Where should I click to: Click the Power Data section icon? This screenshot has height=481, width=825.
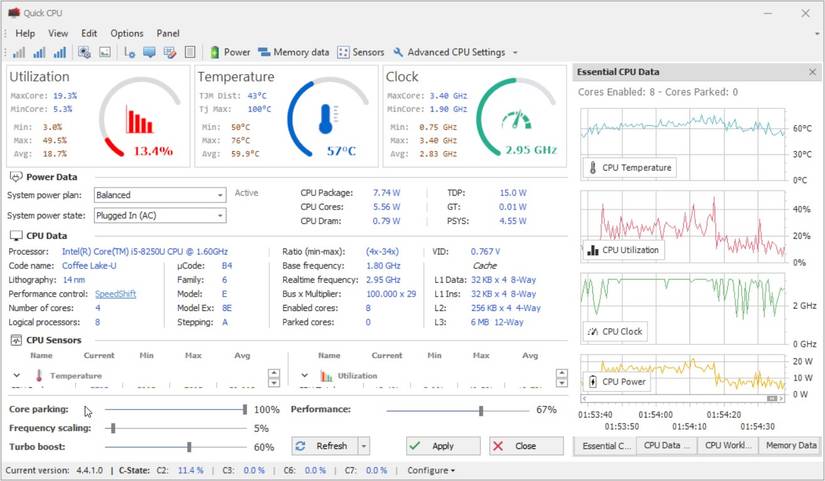pyautogui.click(x=16, y=177)
